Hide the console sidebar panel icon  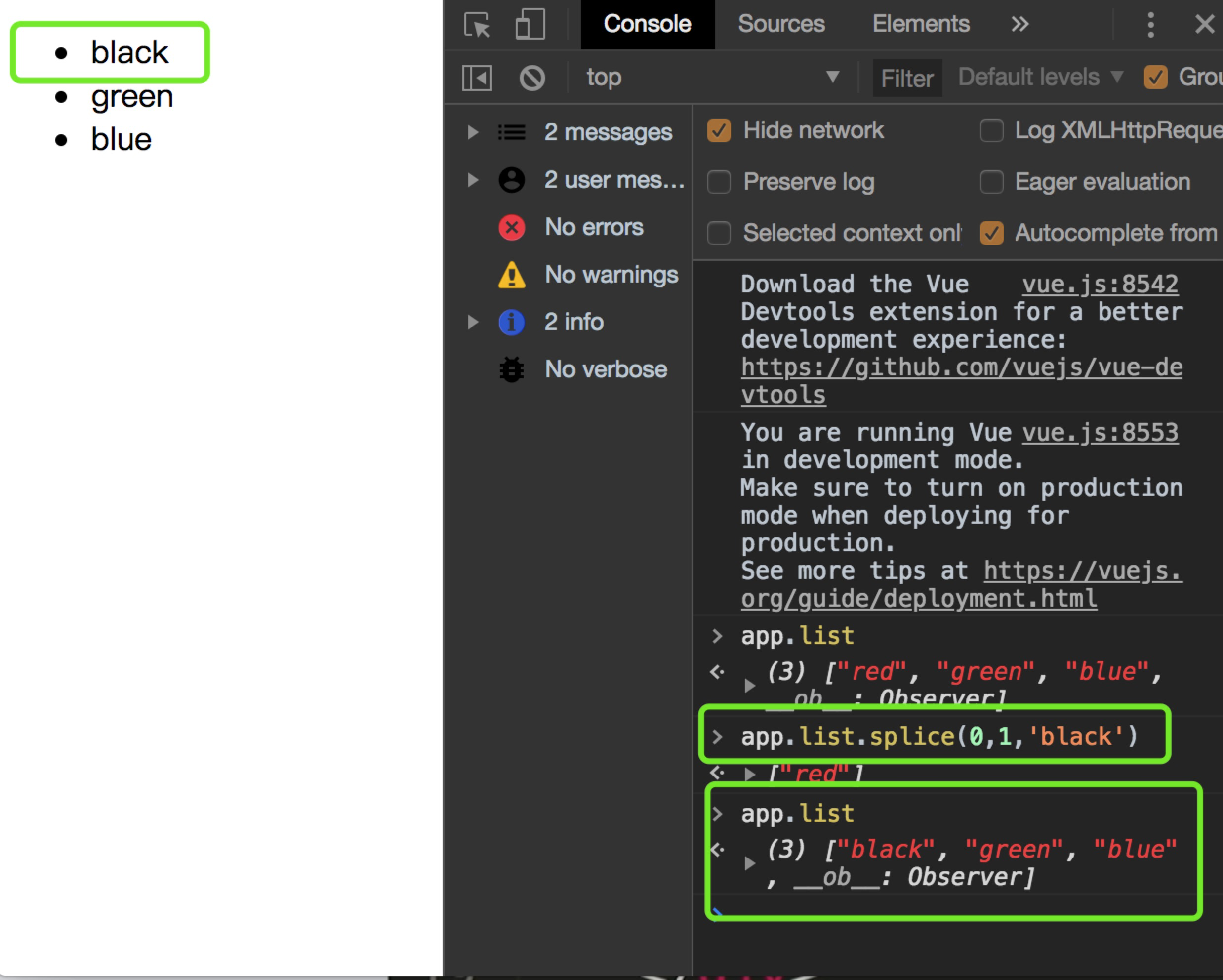(x=477, y=78)
